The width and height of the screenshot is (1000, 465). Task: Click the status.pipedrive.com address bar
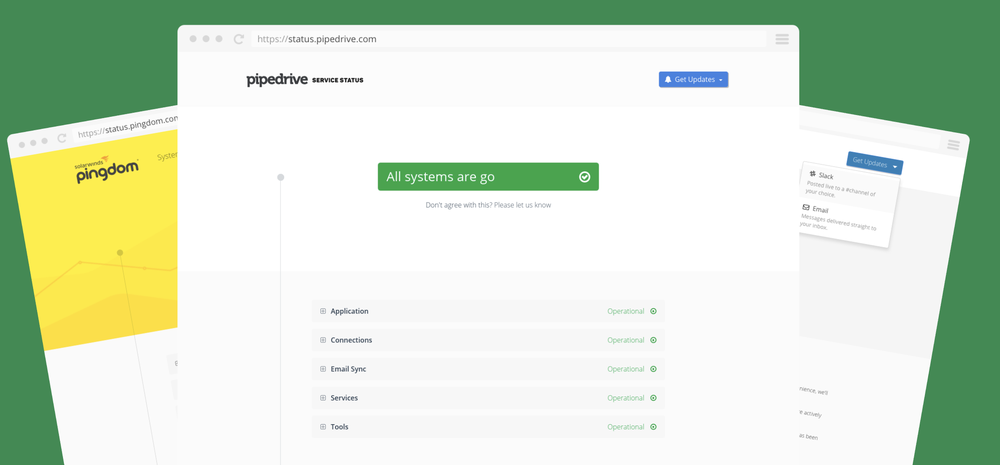(508, 39)
